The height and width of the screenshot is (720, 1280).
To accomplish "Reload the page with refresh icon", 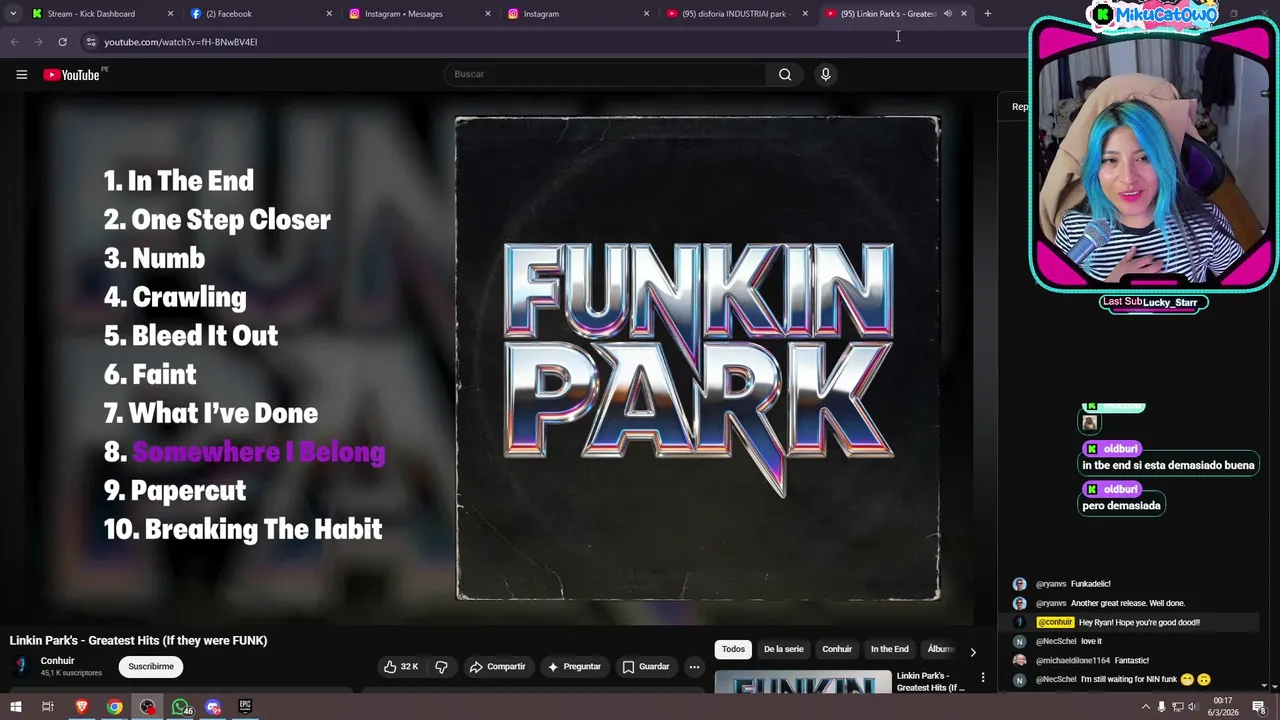I will [x=62, y=42].
